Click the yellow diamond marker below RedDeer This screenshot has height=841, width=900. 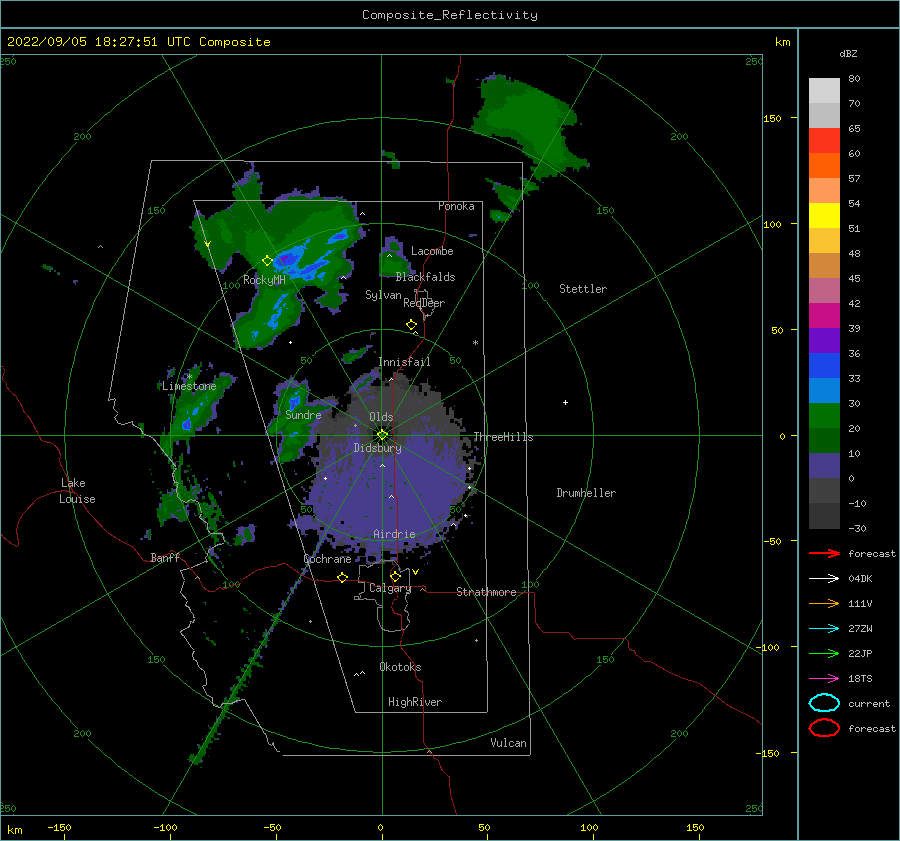[x=411, y=325]
